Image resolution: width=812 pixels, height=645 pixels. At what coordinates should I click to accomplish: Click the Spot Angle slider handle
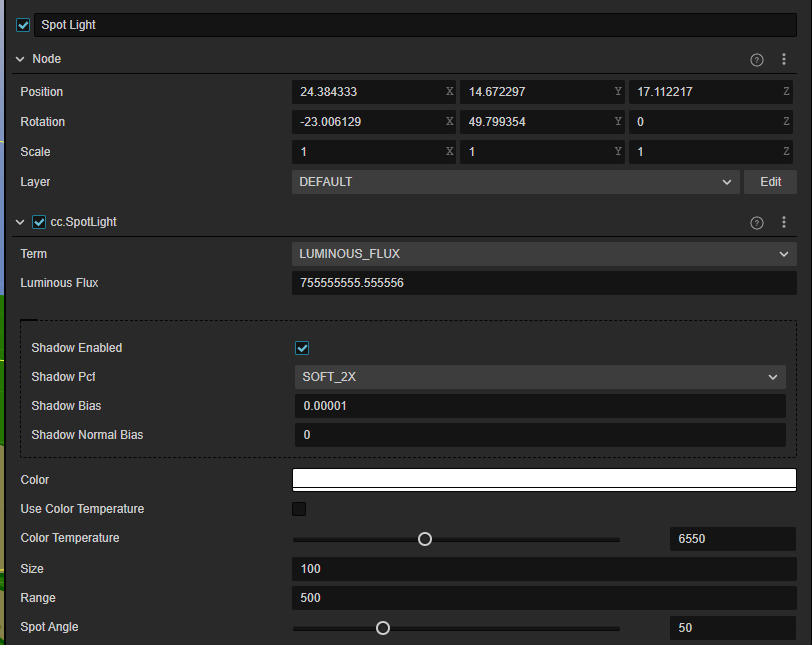point(383,628)
